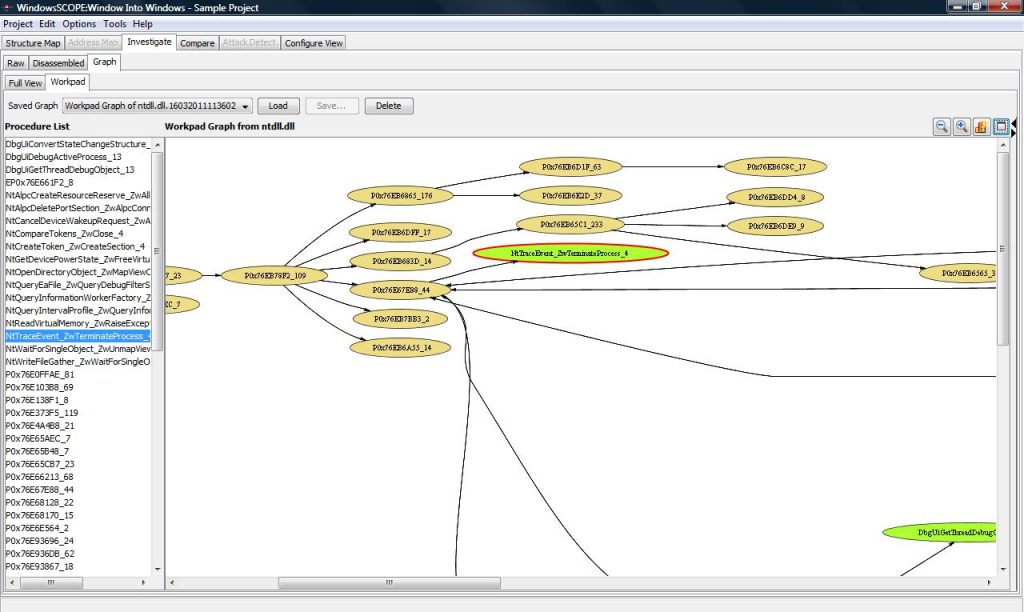Click graph node P0x76EB65C1_233
Screen dimensions: 1024x612
(571, 225)
